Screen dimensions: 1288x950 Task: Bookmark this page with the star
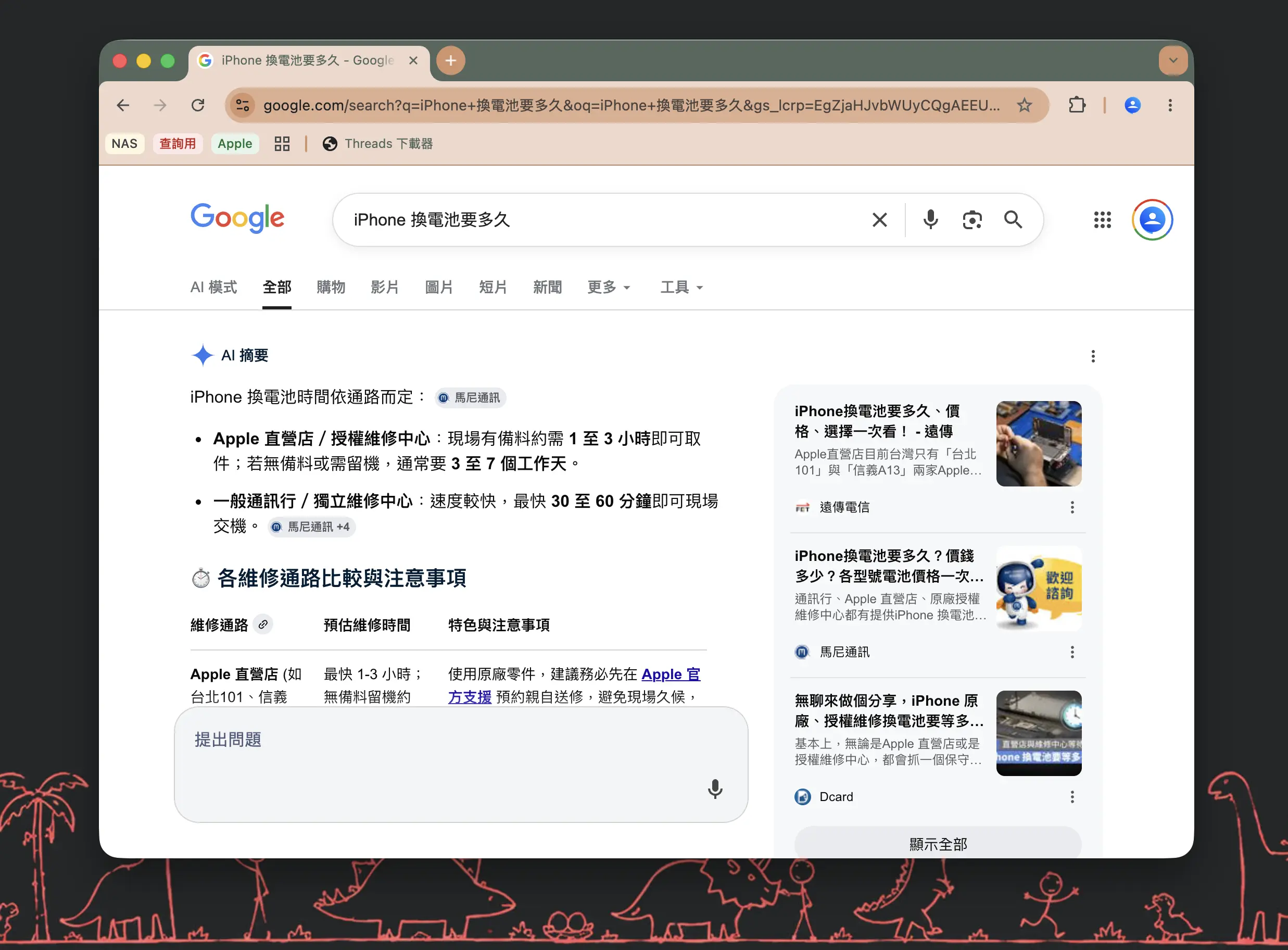[x=1024, y=105]
